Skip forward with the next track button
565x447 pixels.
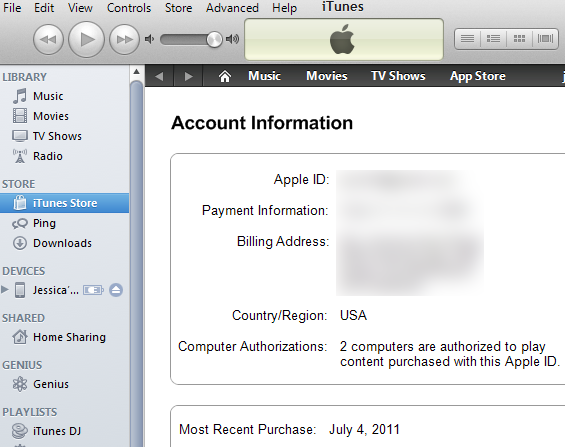coord(124,39)
